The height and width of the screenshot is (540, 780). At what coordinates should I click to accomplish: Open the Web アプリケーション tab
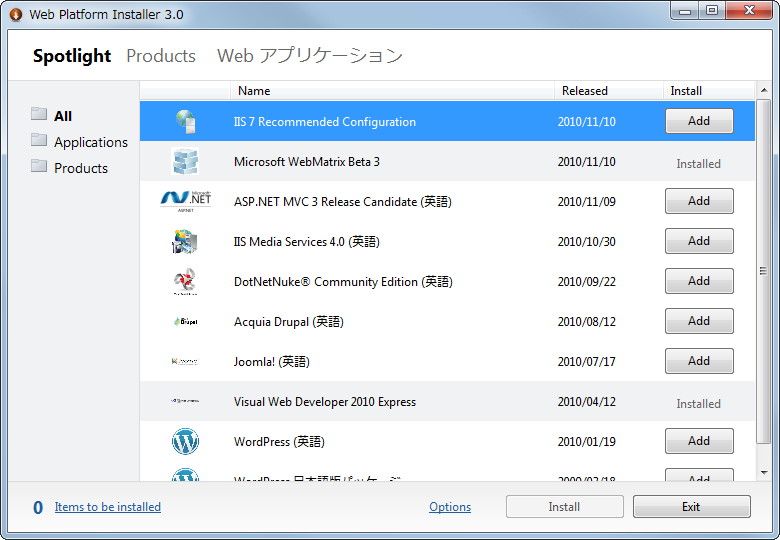pyautogui.click(x=309, y=56)
